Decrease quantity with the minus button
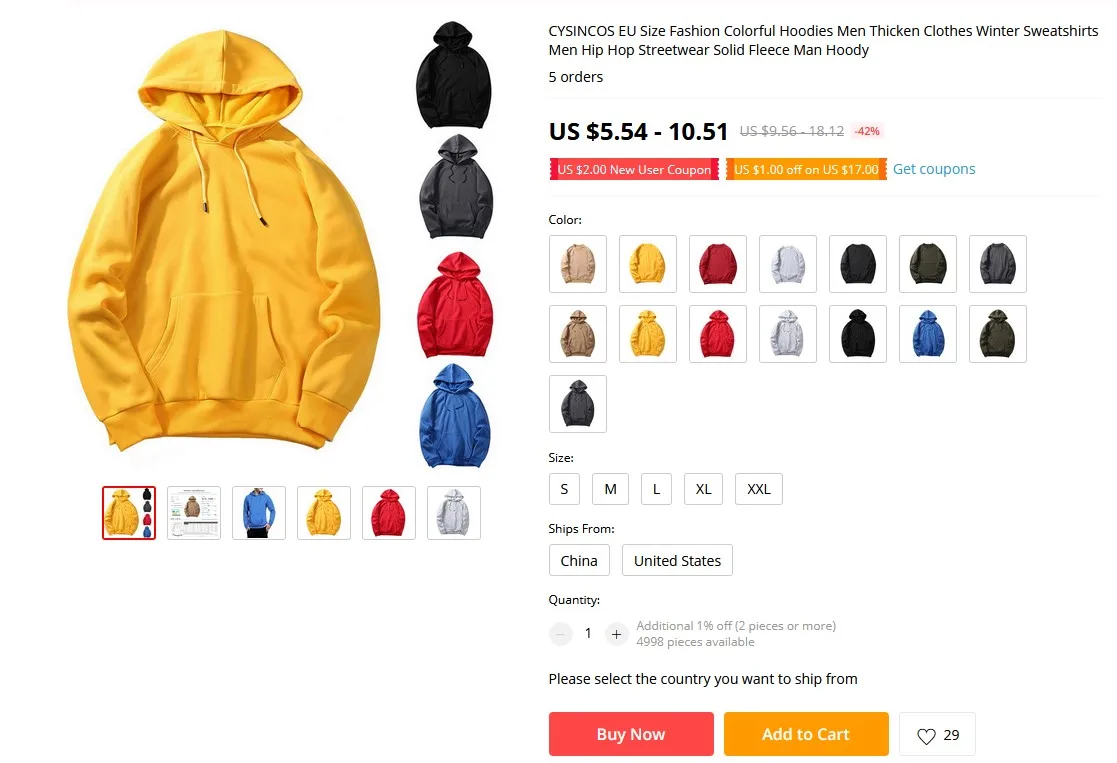 point(561,634)
